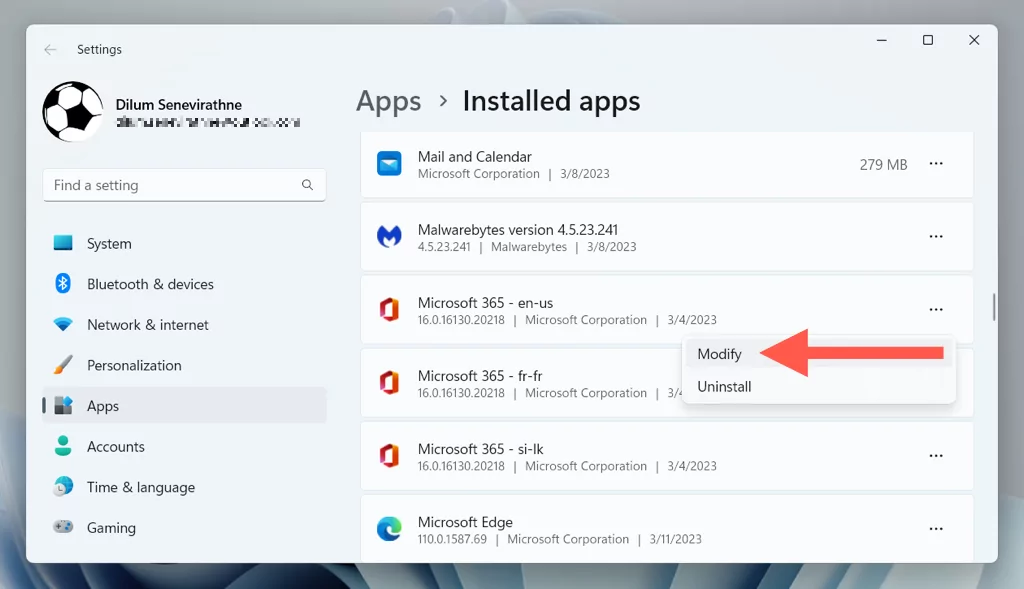Open Personalization settings page
This screenshot has width=1024, height=589.
[x=134, y=366]
